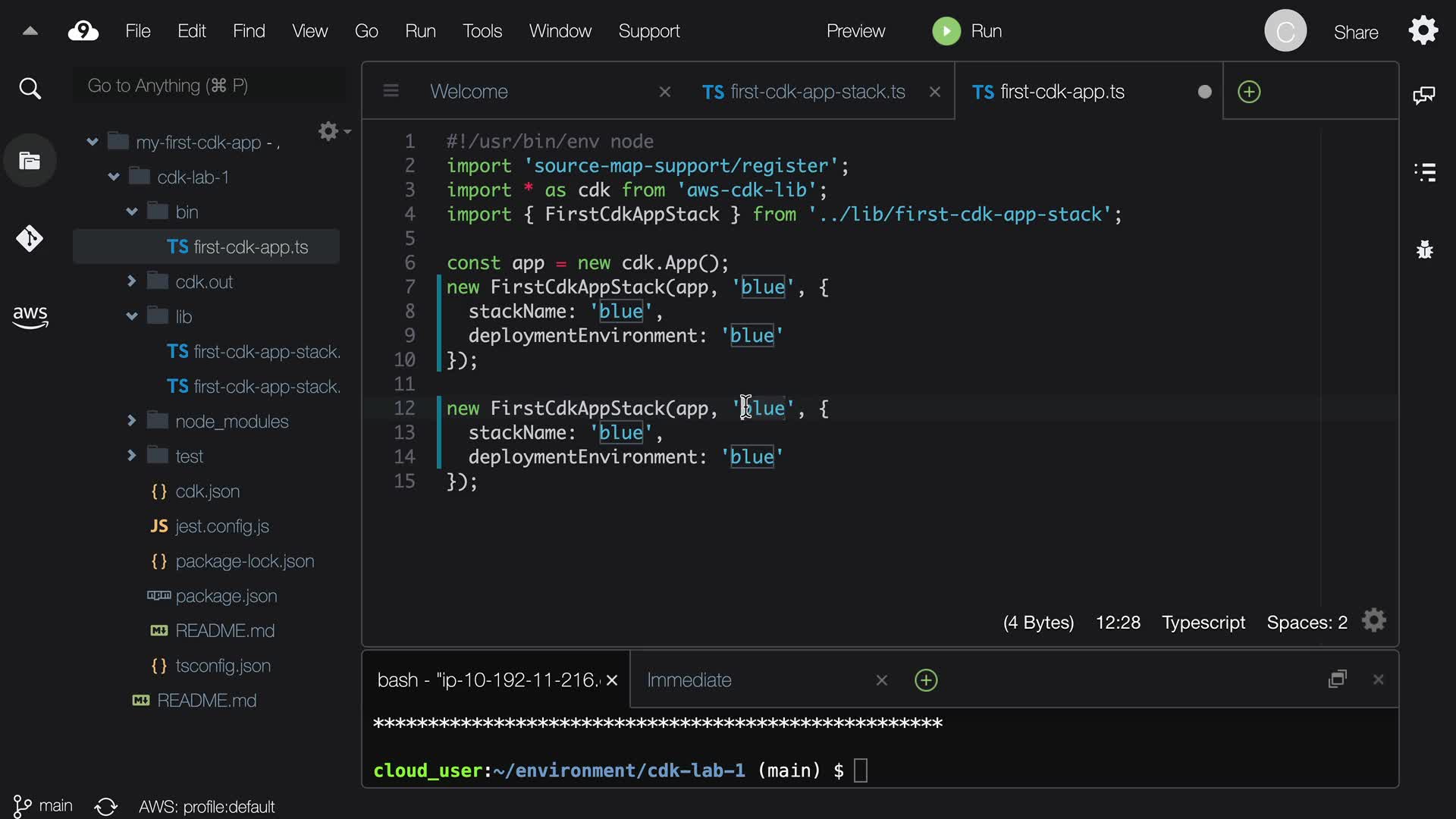The height and width of the screenshot is (819, 1456).
Task: Expand the cdk.out folder
Action: tap(131, 281)
